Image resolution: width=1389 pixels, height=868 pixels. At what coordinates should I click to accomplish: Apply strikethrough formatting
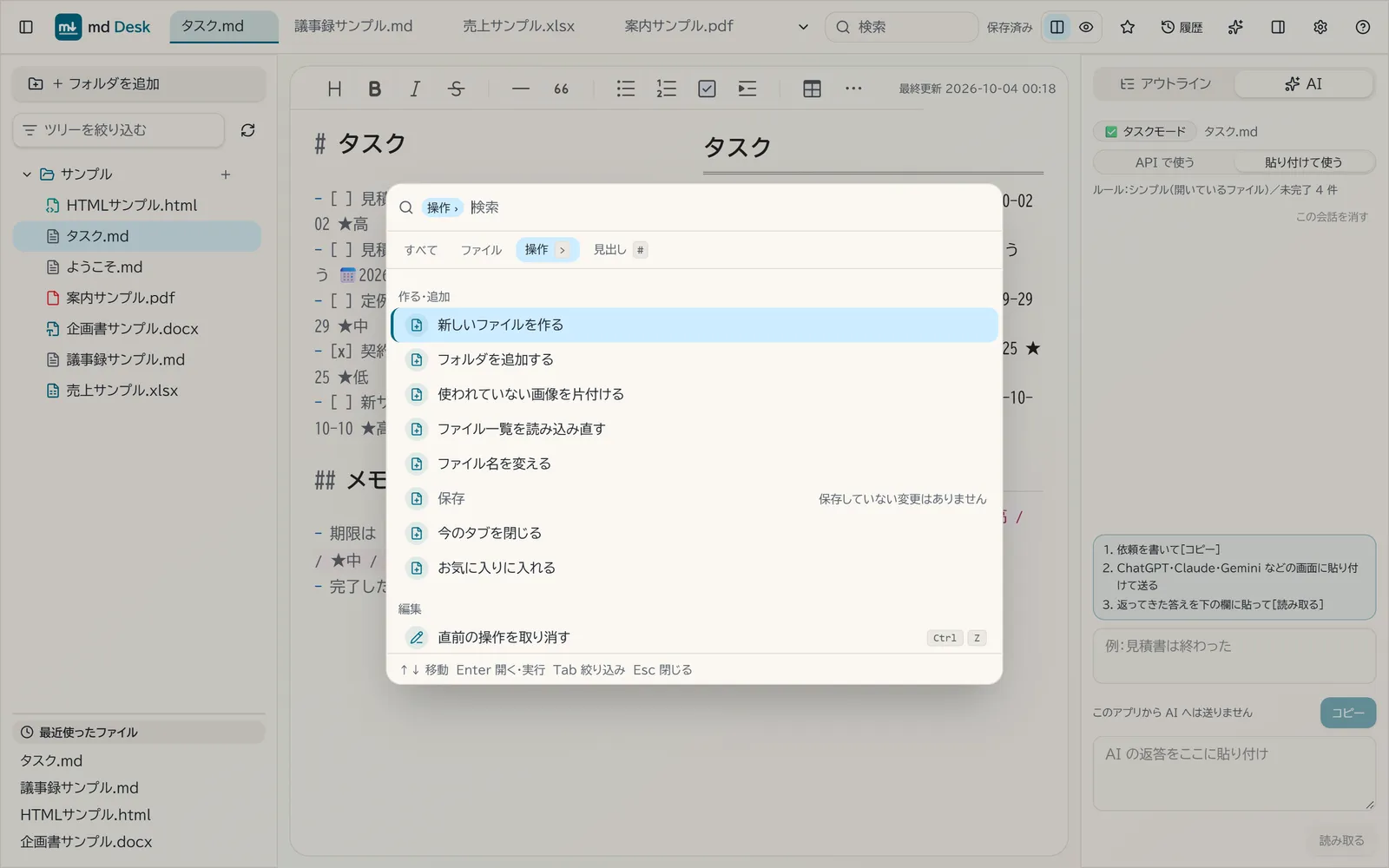click(x=456, y=89)
